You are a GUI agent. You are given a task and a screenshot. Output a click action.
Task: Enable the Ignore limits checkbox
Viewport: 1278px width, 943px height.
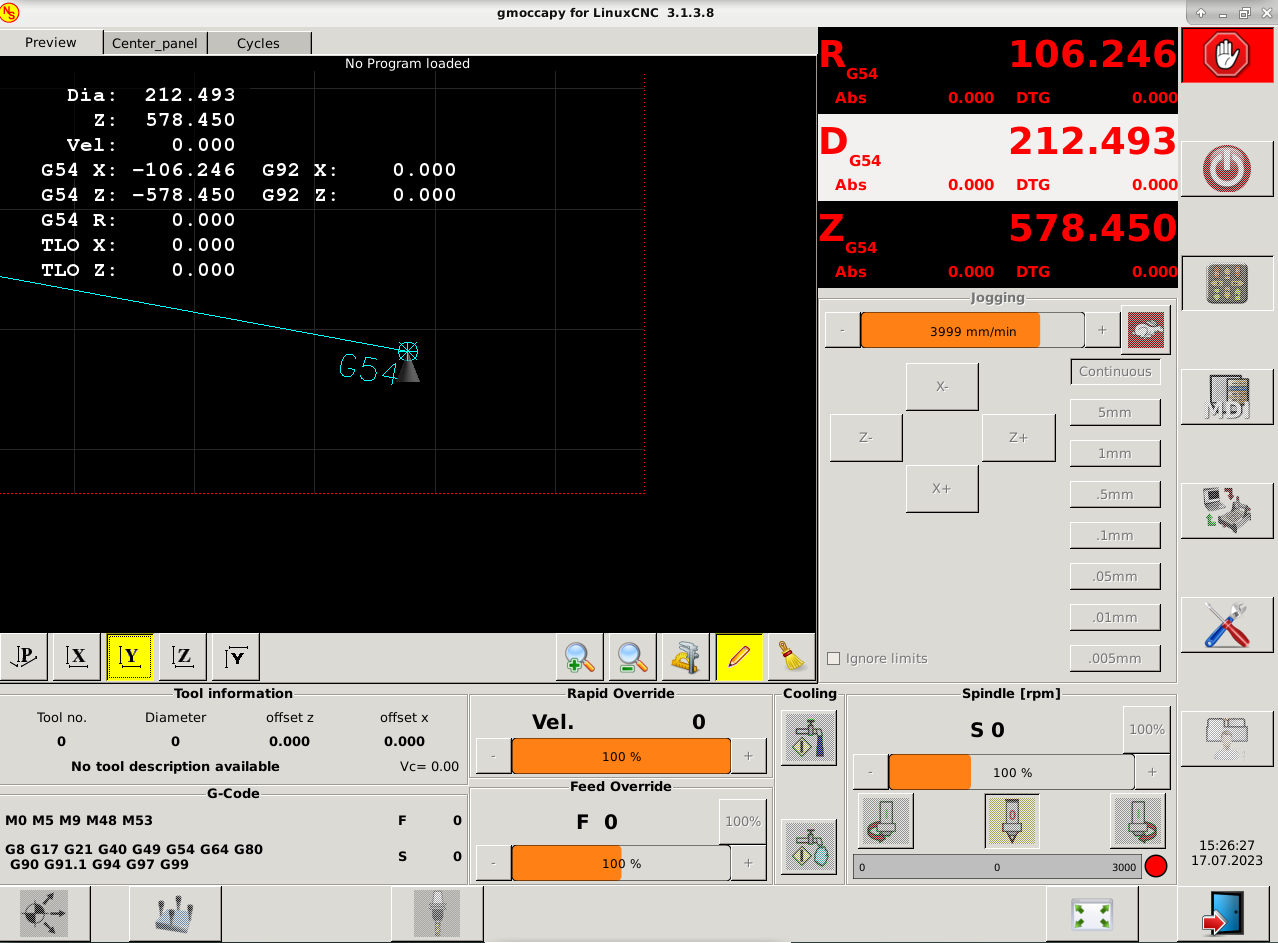tap(834, 659)
